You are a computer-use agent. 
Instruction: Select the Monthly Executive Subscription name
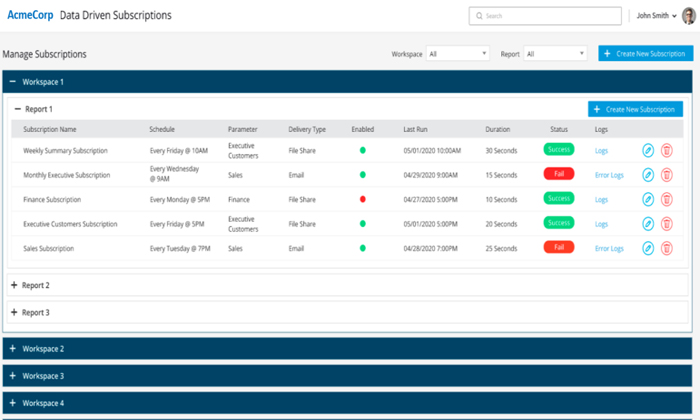(x=67, y=175)
